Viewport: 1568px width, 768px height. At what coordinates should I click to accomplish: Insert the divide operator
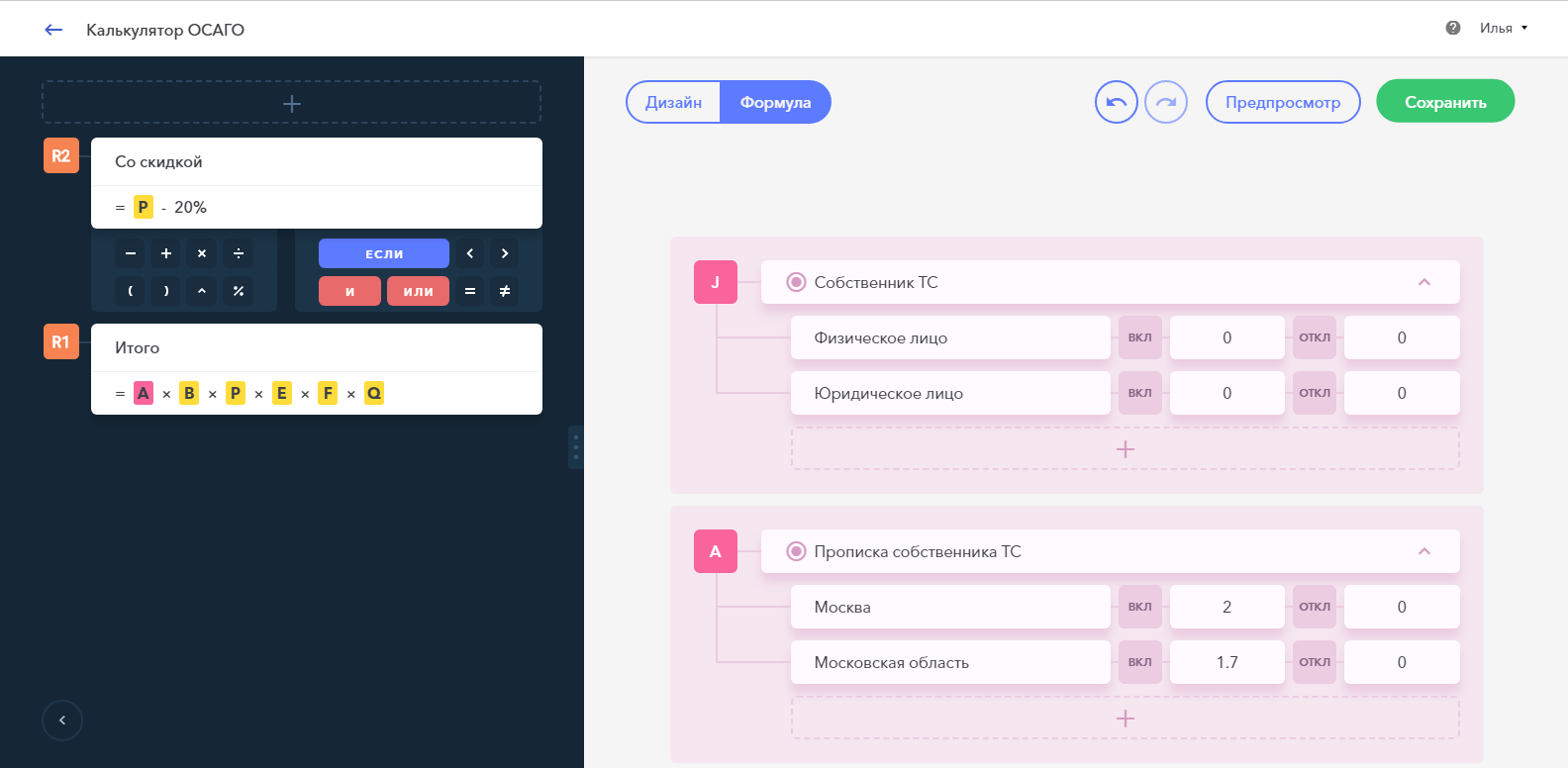239,253
